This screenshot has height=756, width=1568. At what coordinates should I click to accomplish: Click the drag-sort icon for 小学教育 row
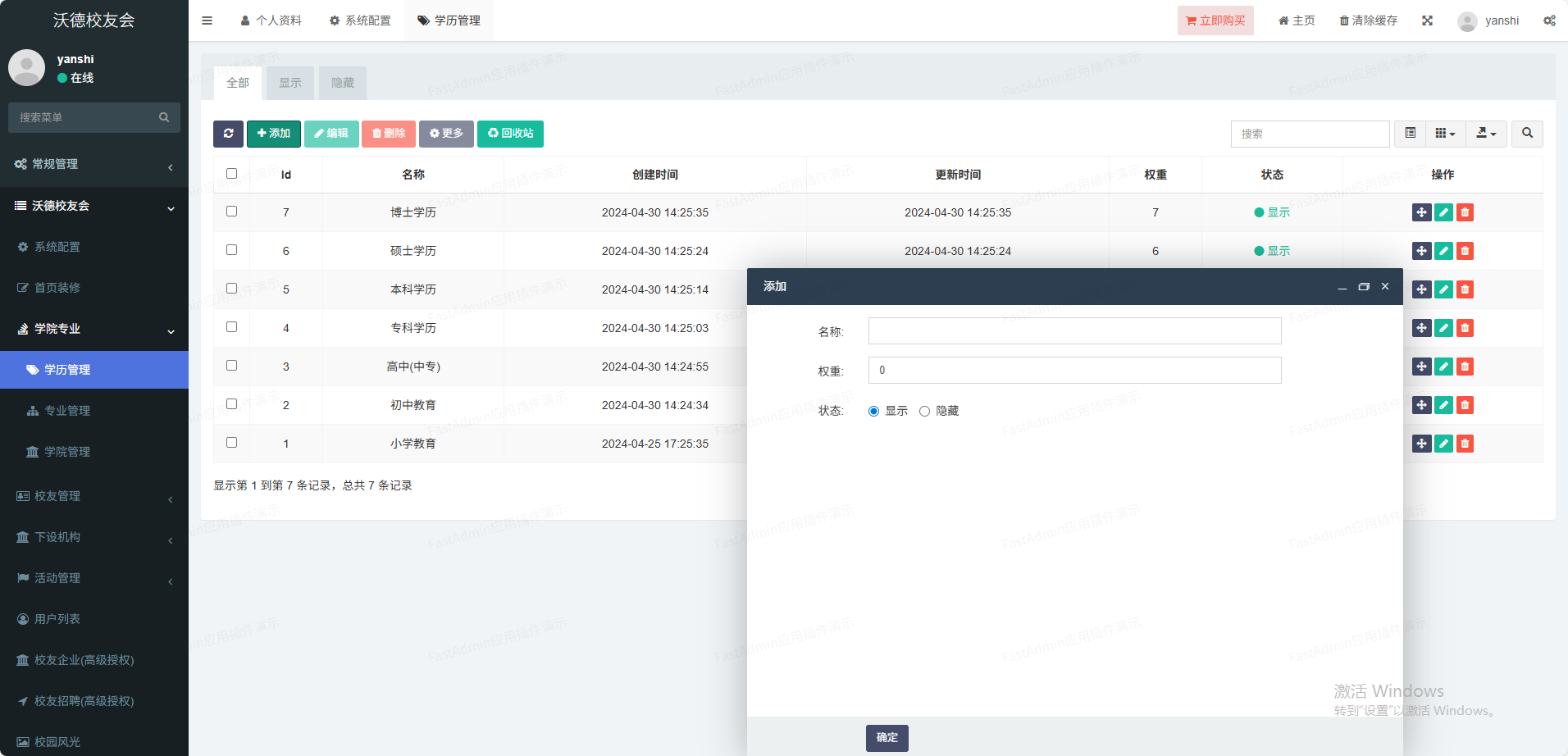coord(1421,444)
